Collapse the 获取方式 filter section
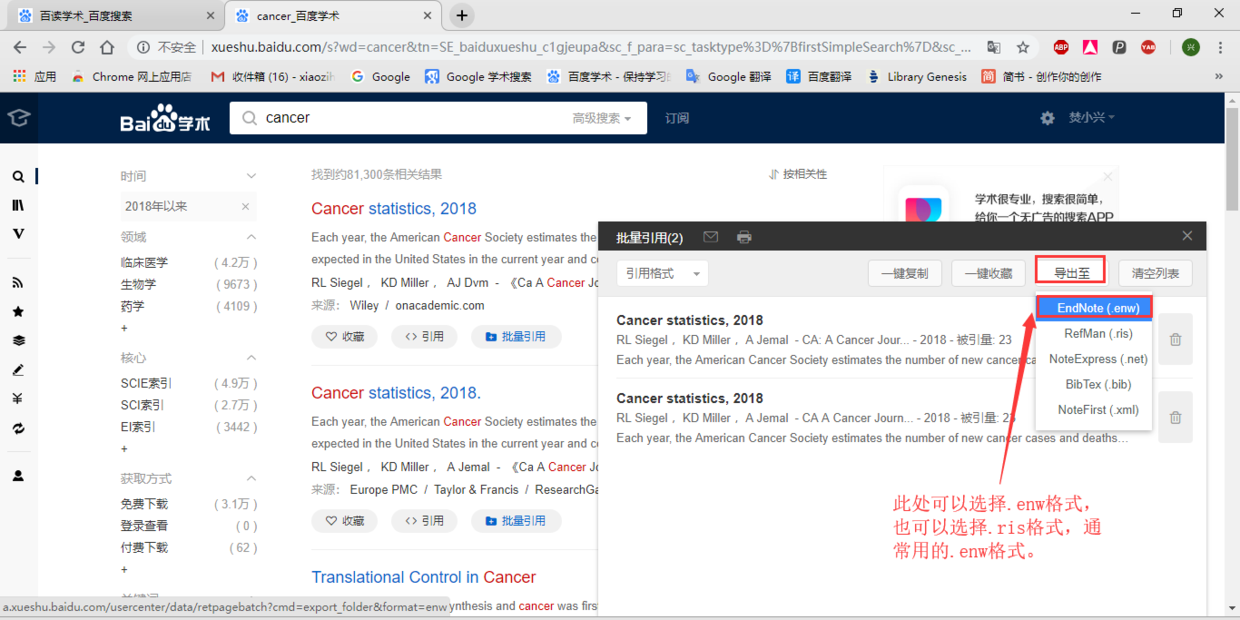 (251, 479)
